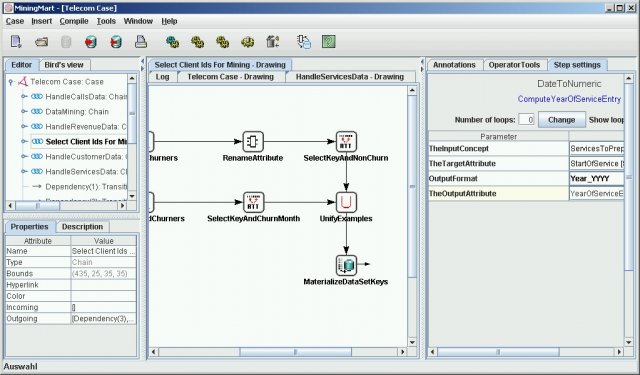Click the Parameter column header

pyautogui.click(x=498, y=136)
